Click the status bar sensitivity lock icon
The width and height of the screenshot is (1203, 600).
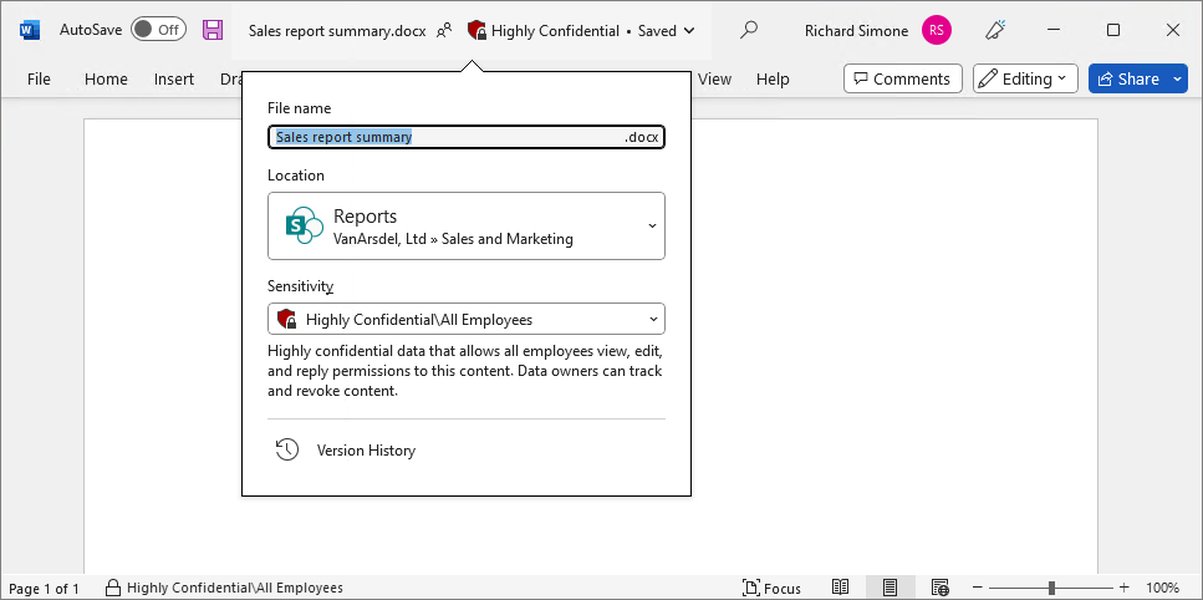[113, 587]
